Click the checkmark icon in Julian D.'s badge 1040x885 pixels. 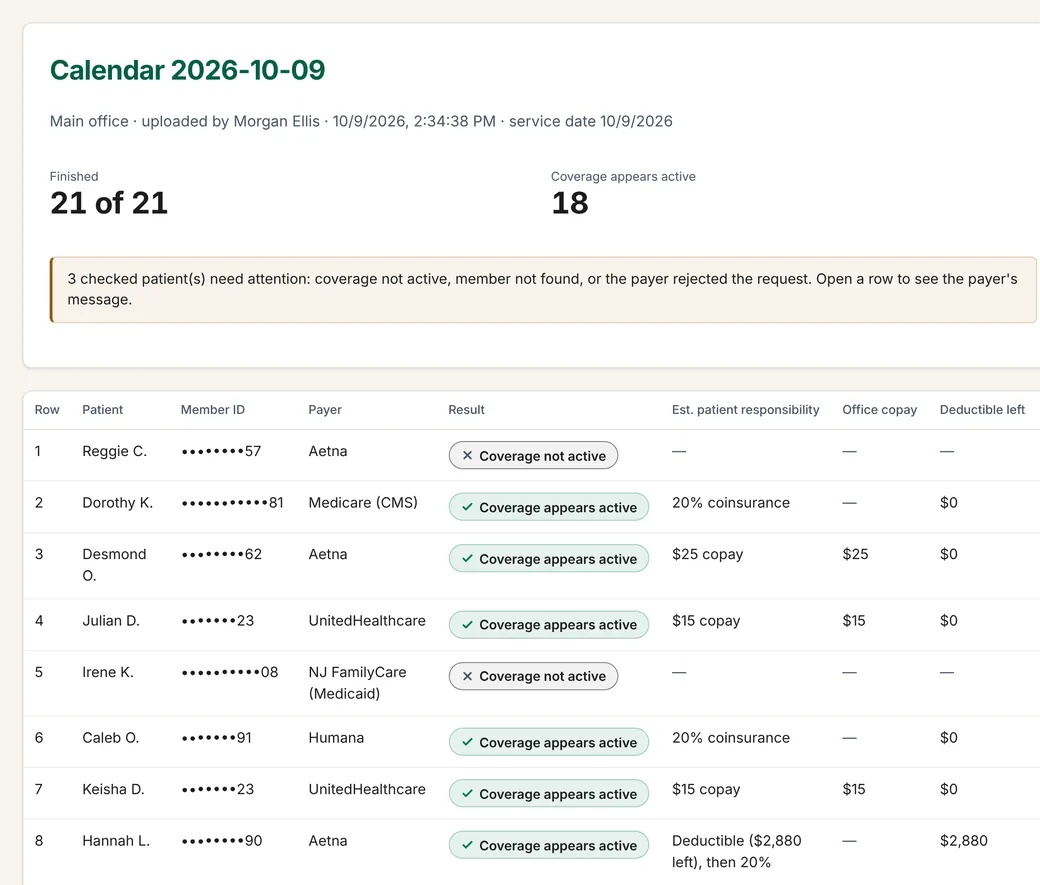[x=468, y=625]
